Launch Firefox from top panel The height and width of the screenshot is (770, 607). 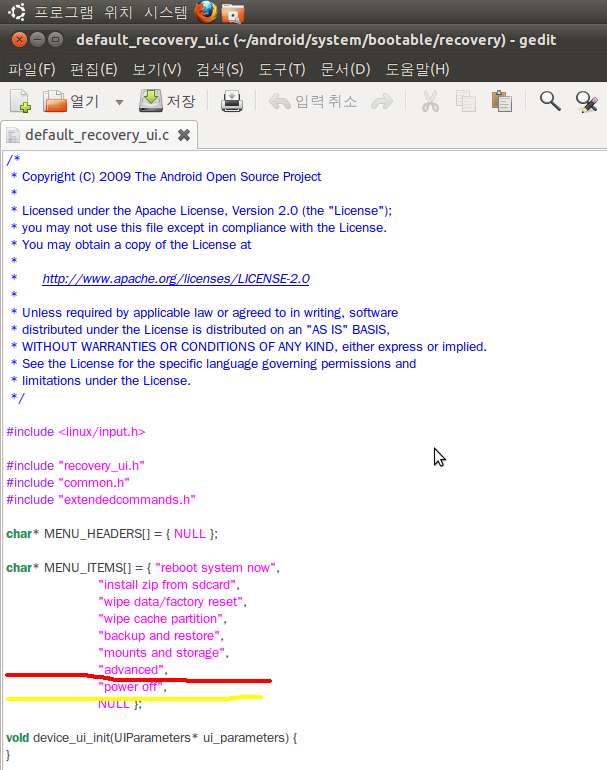206,12
